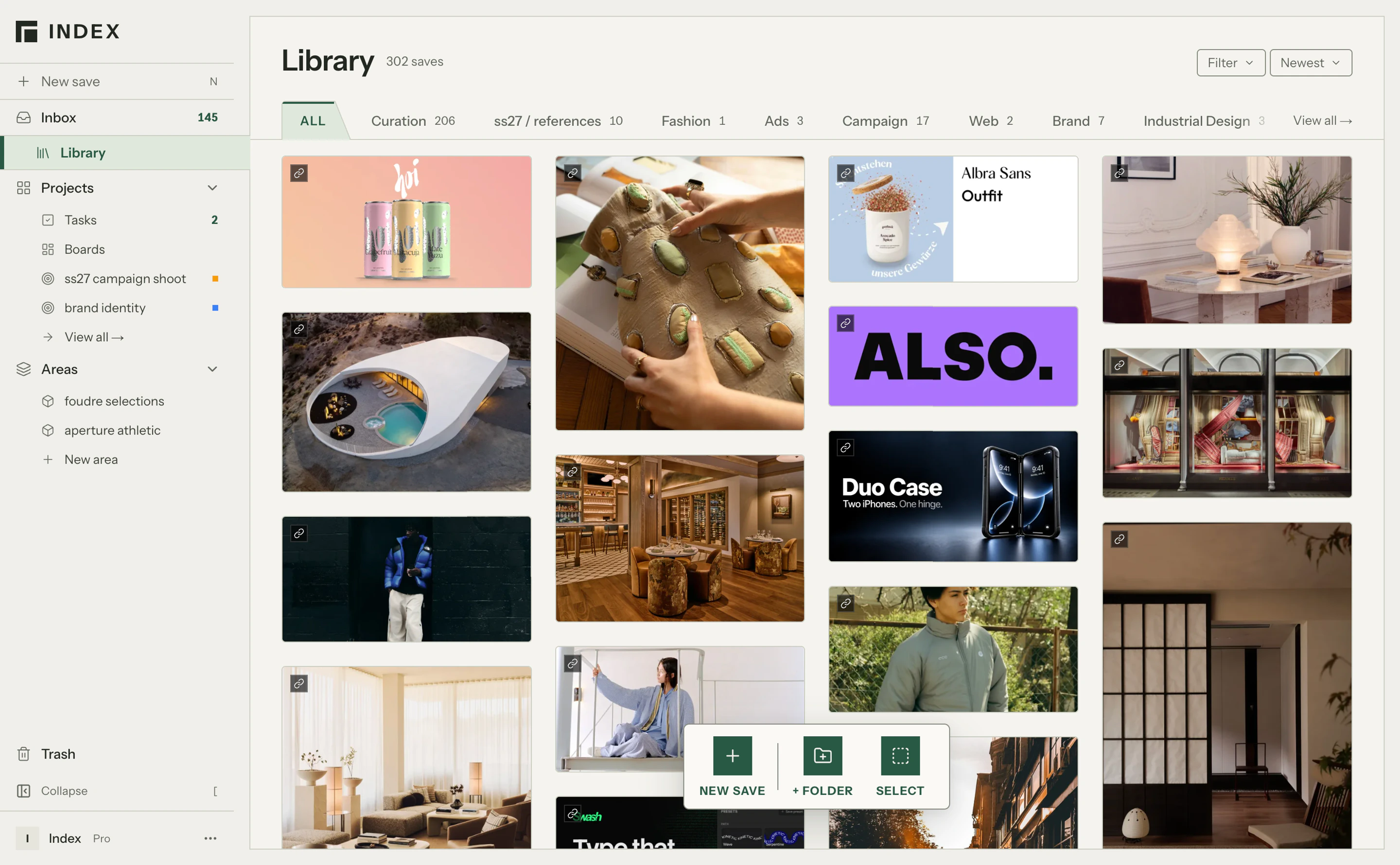Click blue swatch beside brand identity

pyautogui.click(x=215, y=308)
